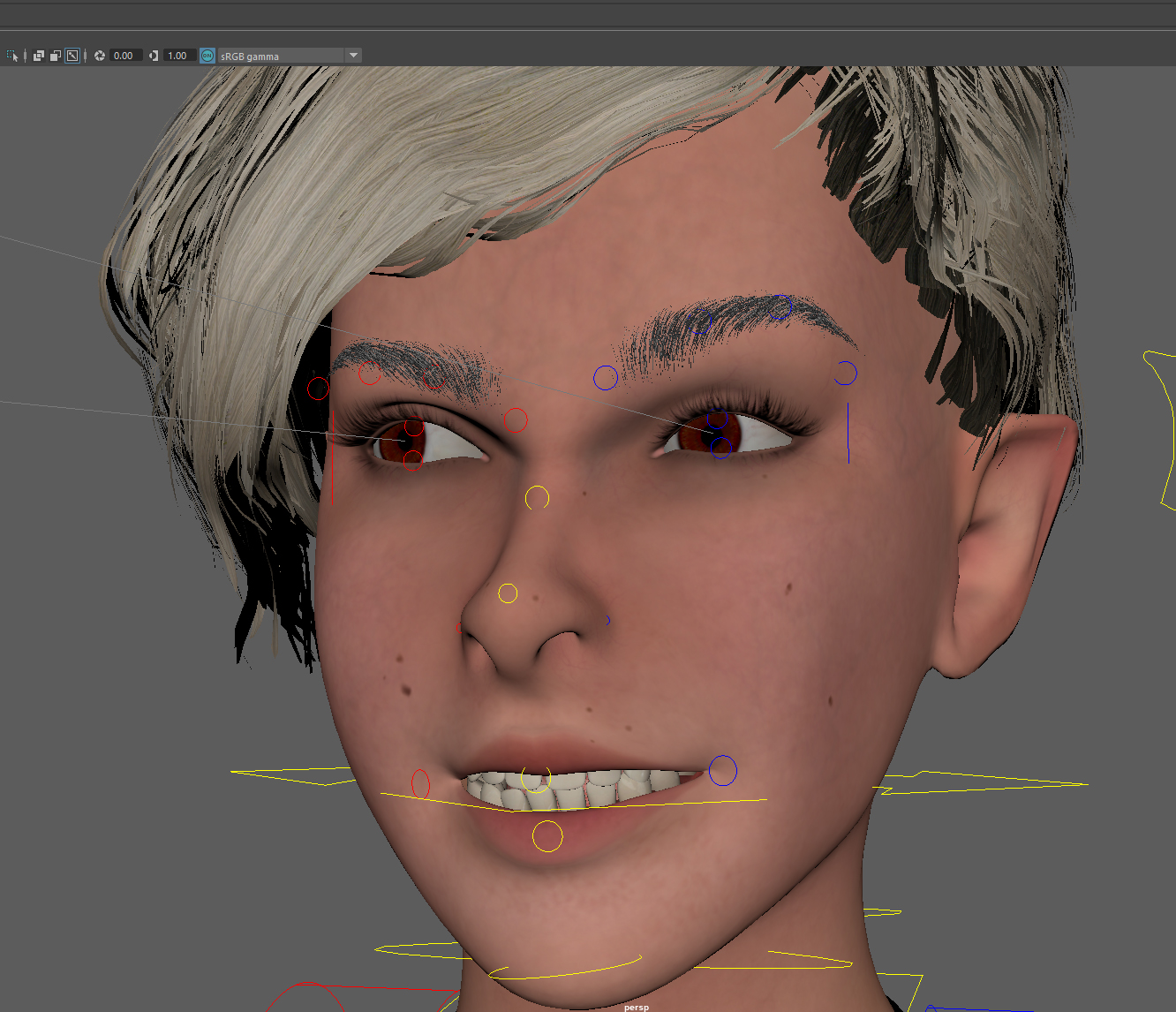
Task: Select the blue outer eyebrow control at temple
Action: (x=846, y=374)
